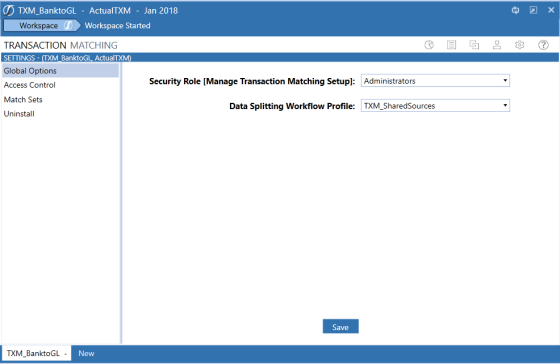Click the title text TXM_BanktoGL - ActualTXM

74,11
